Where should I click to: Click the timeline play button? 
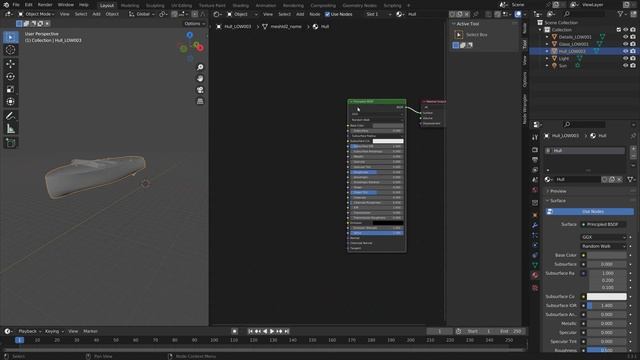(x=272, y=331)
